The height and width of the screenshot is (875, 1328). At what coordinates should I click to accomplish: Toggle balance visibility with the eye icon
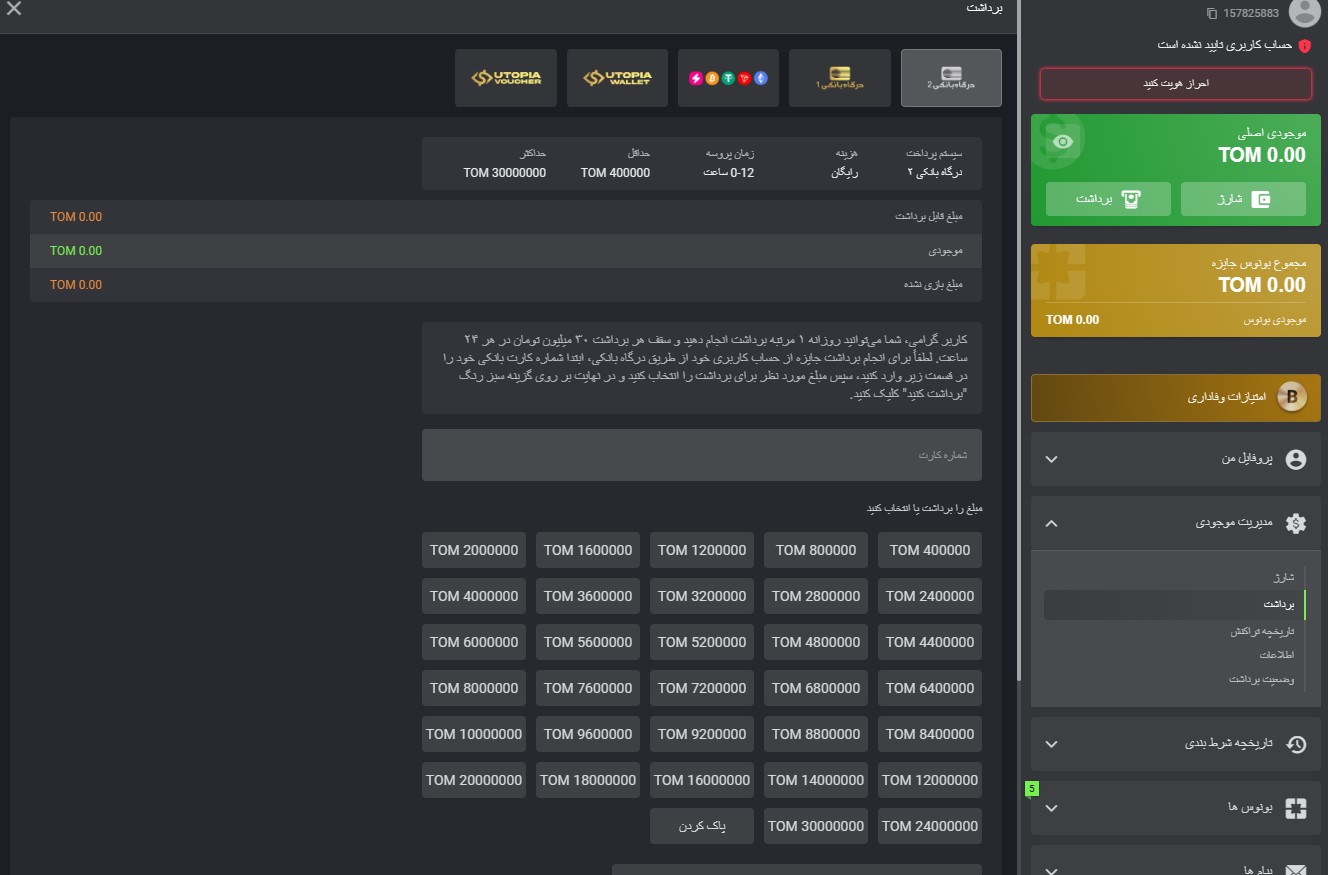click(x=1063, y=142)
